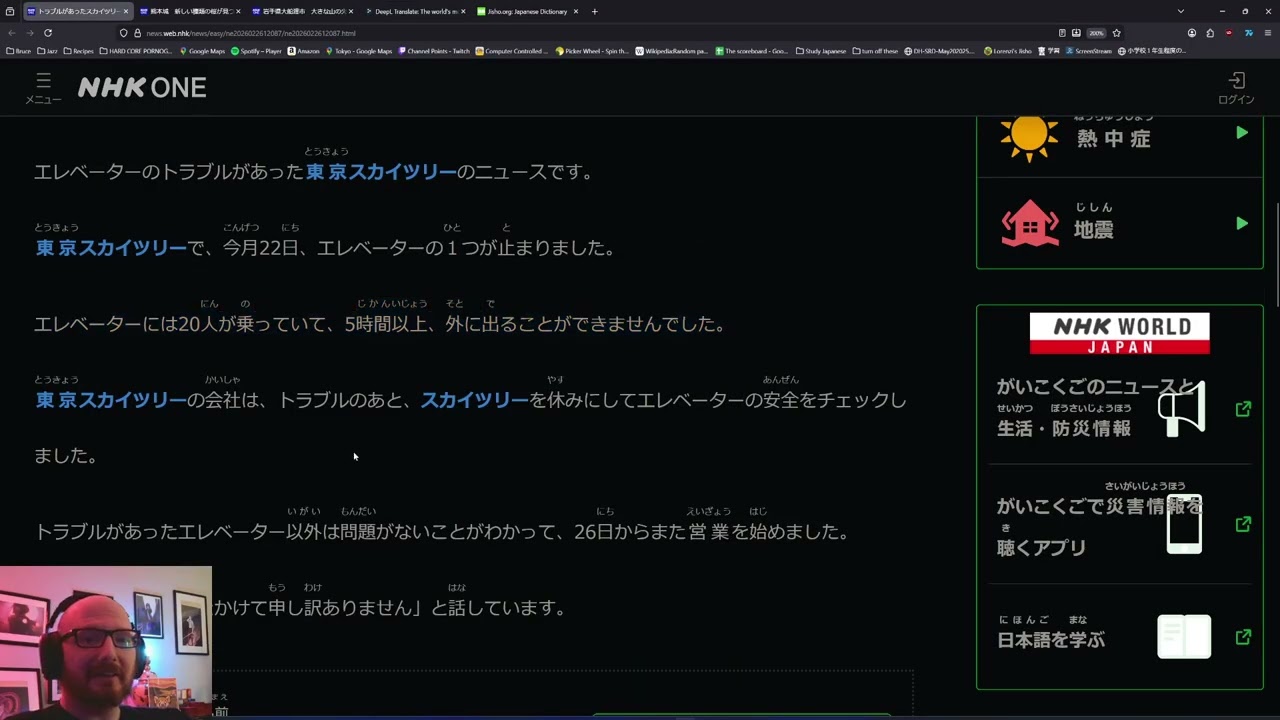Reload the page with the refresh icon

tap(47, 33)
